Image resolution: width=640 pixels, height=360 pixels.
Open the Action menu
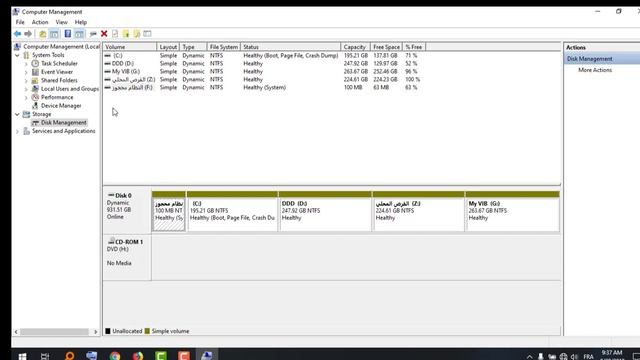40,22
